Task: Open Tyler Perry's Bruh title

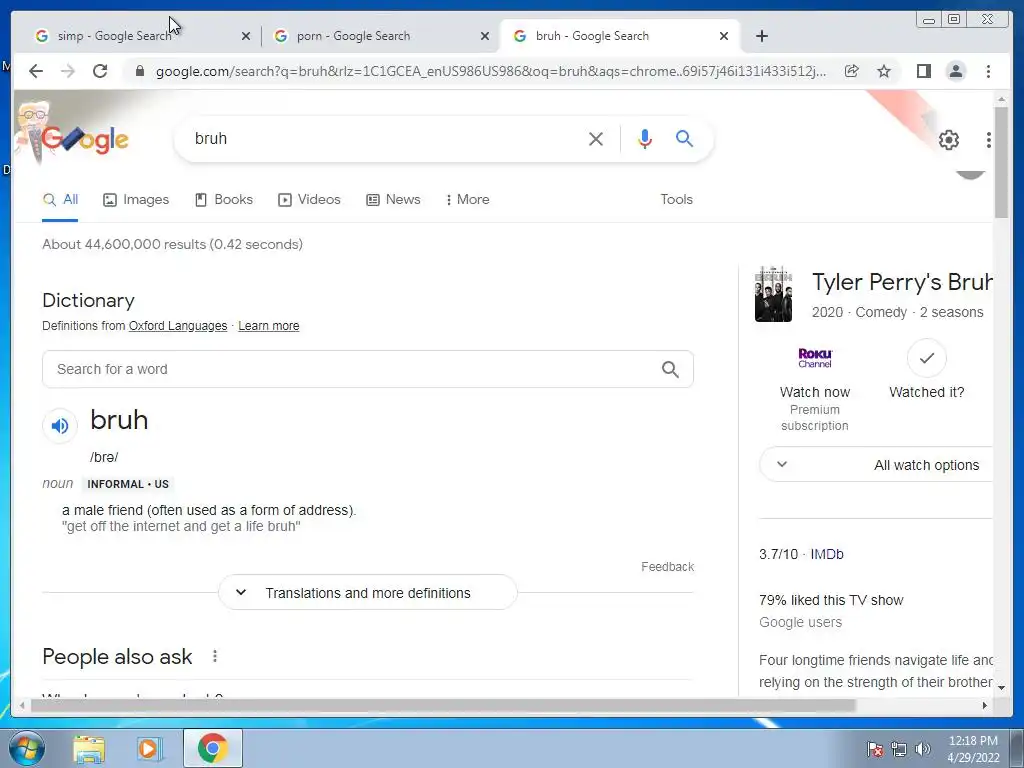Action: point(902,282)
